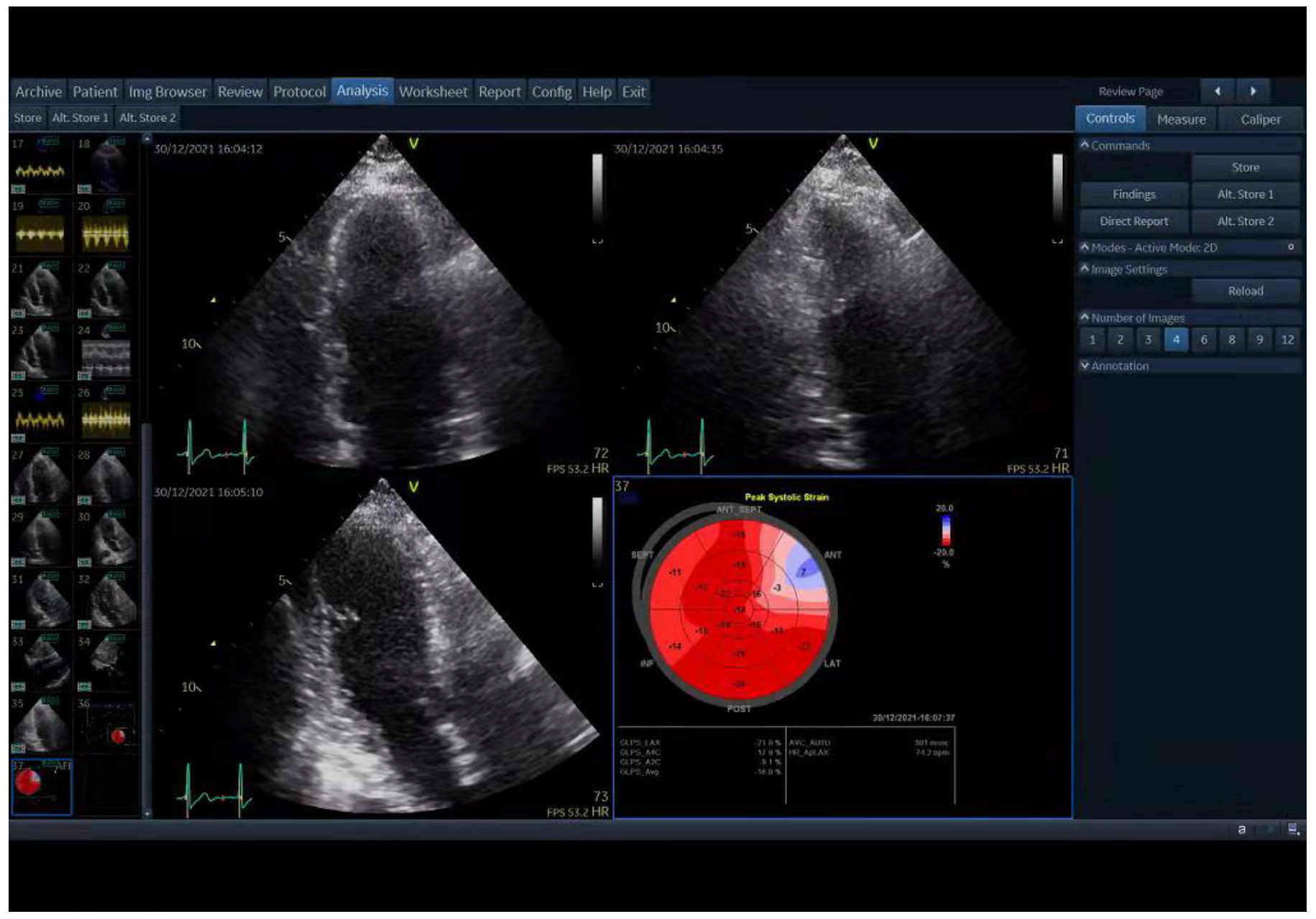Image resolution: width=1316 pixels, height=919 pixels.
Task: Open thumbnail 37 AFI bullseye image
Action: click(x=42, y=786)
